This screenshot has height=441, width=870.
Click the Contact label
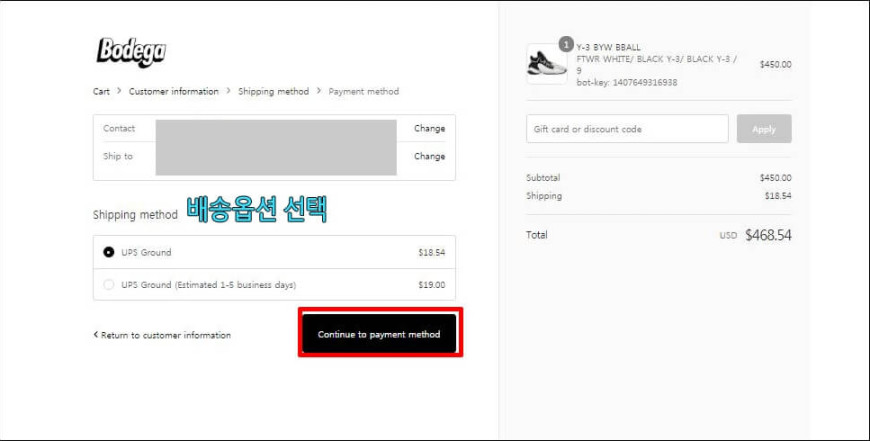point(119,128)
